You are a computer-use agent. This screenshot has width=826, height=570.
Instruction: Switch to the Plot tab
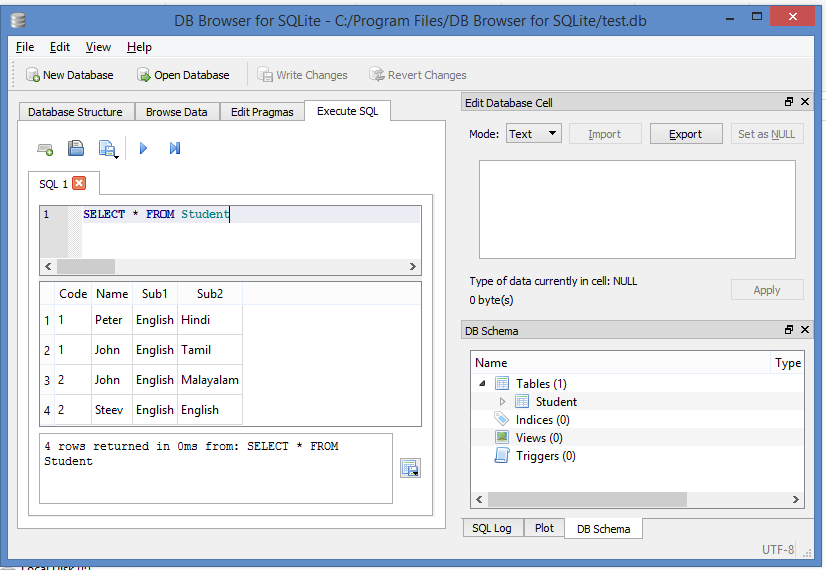pos(544,528)
